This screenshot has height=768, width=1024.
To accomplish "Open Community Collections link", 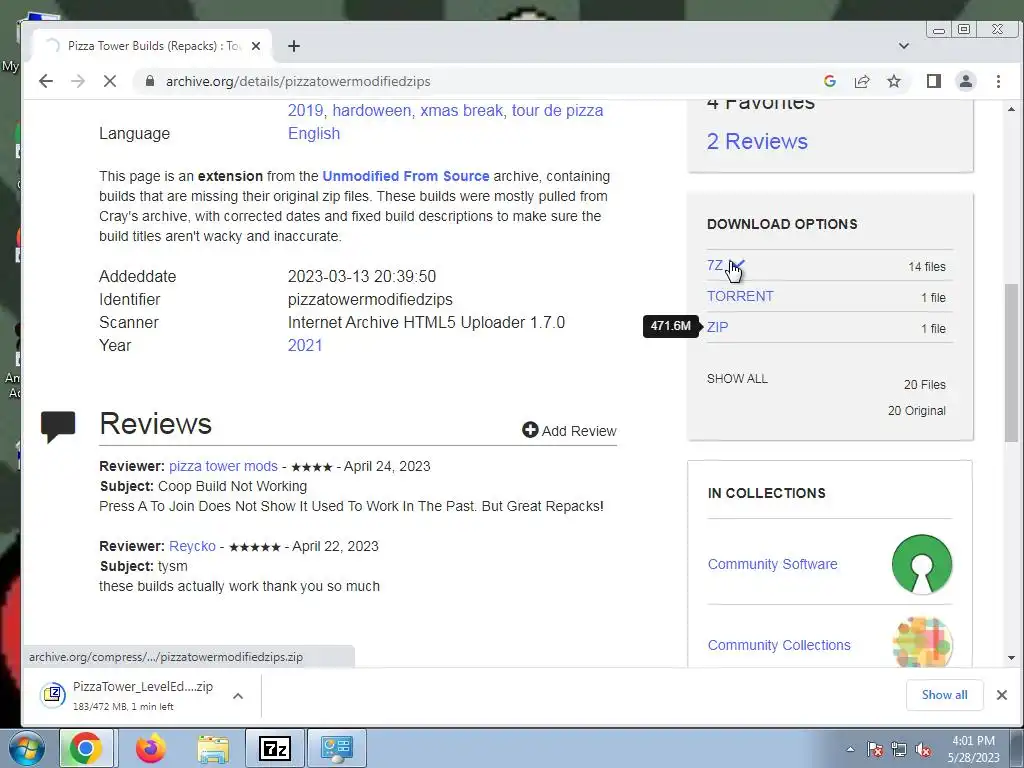I will point(778,645).
